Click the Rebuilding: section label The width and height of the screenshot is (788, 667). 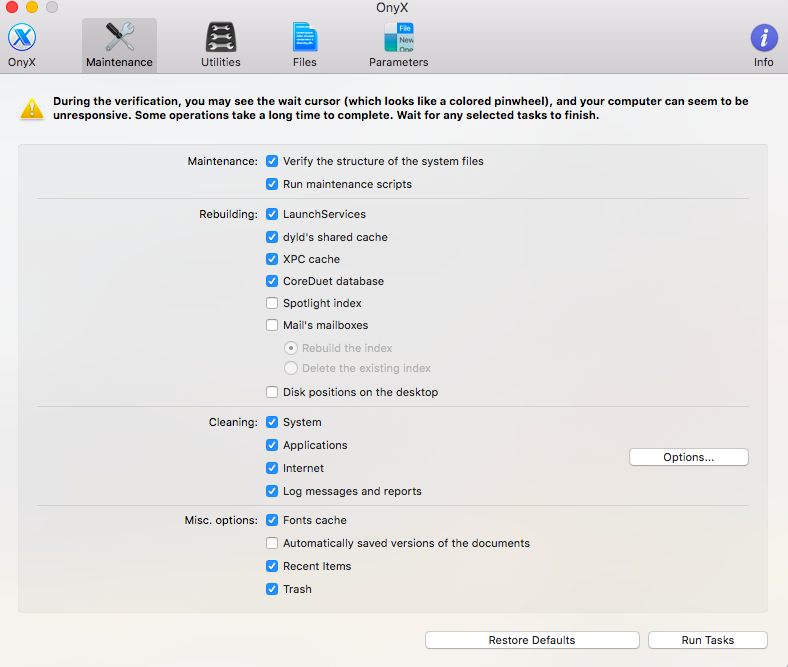[x=228, y=214]
